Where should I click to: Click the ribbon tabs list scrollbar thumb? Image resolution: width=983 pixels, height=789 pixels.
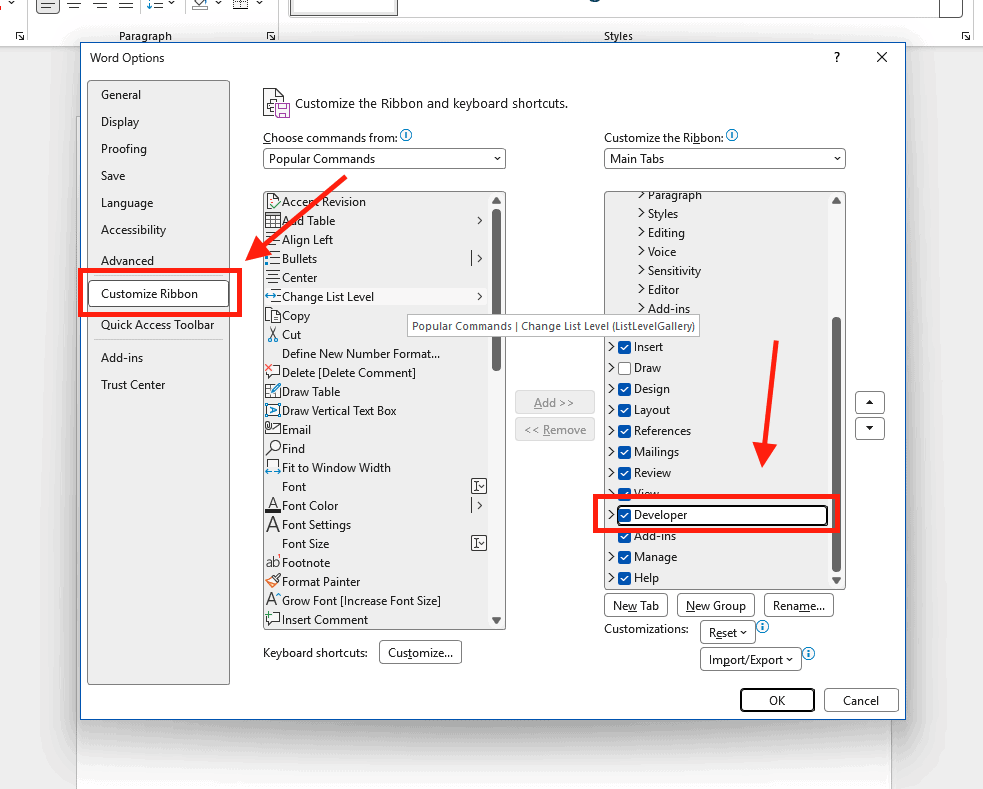tap(836, 445)
